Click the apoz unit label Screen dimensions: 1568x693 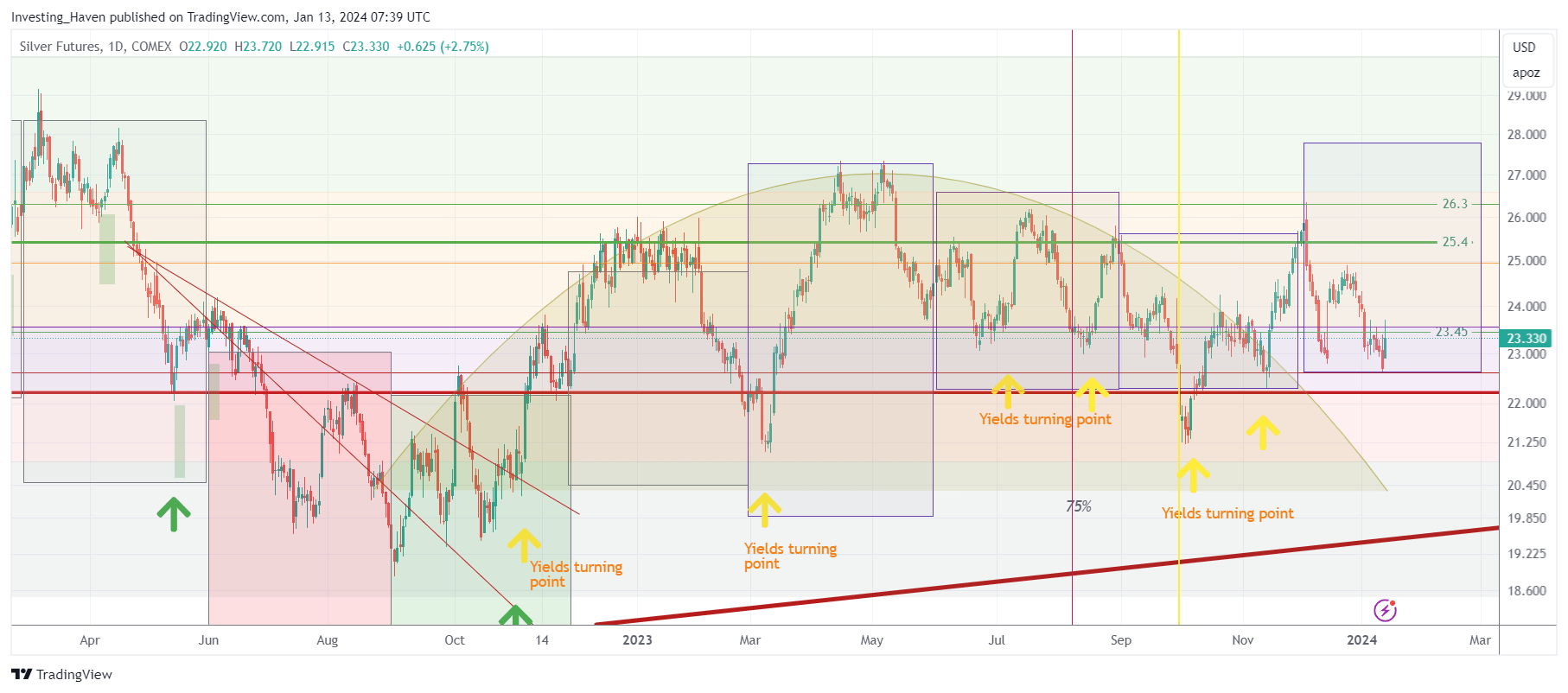(1526, 73)
